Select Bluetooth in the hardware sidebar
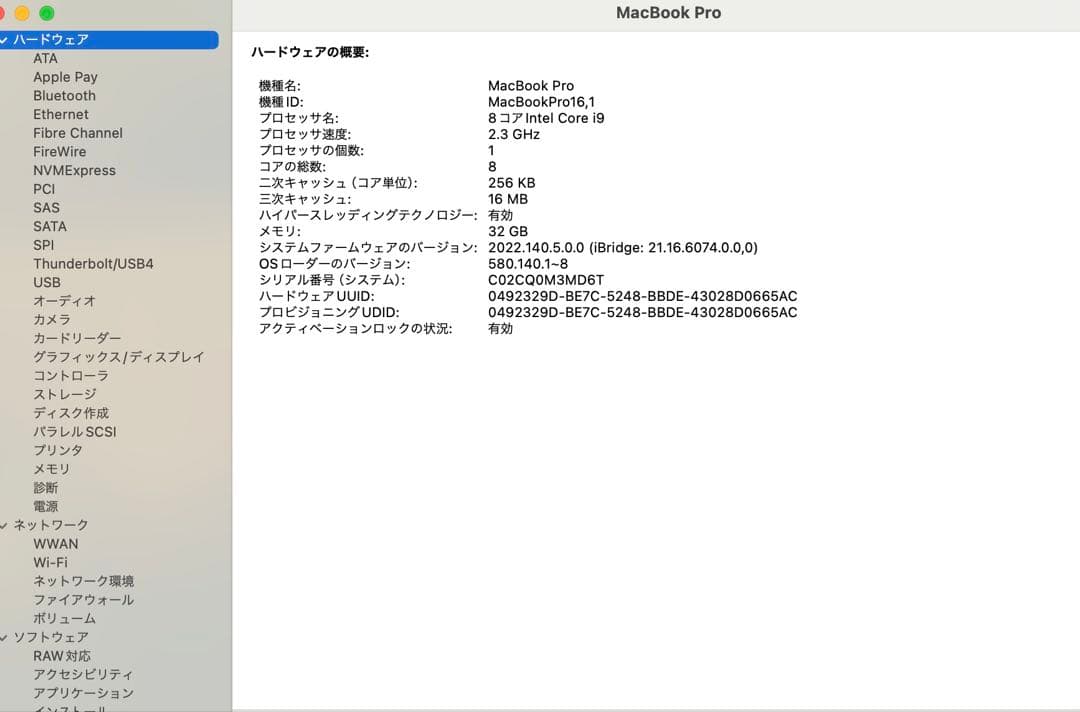Screen dimensions: 1080x712 64,95
